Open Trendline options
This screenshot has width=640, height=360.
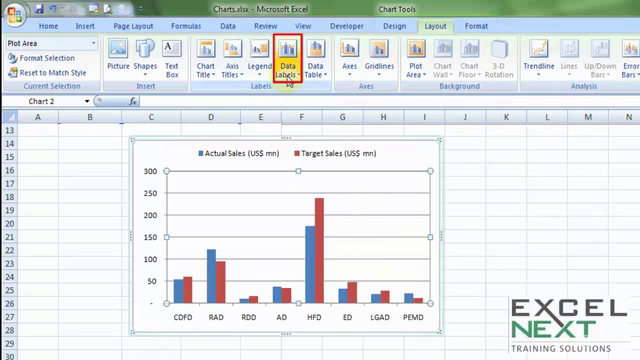538,58
